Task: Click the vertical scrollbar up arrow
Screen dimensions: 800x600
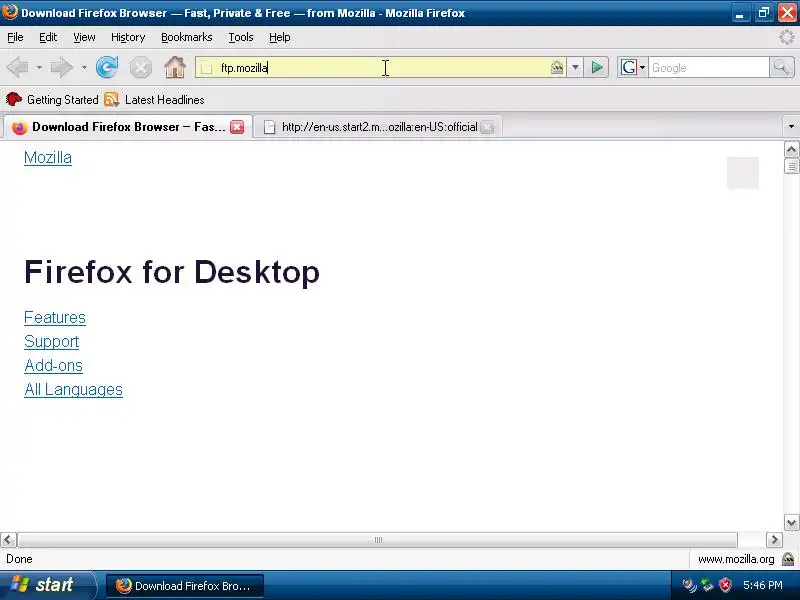Action: click(x=791, y=149)
